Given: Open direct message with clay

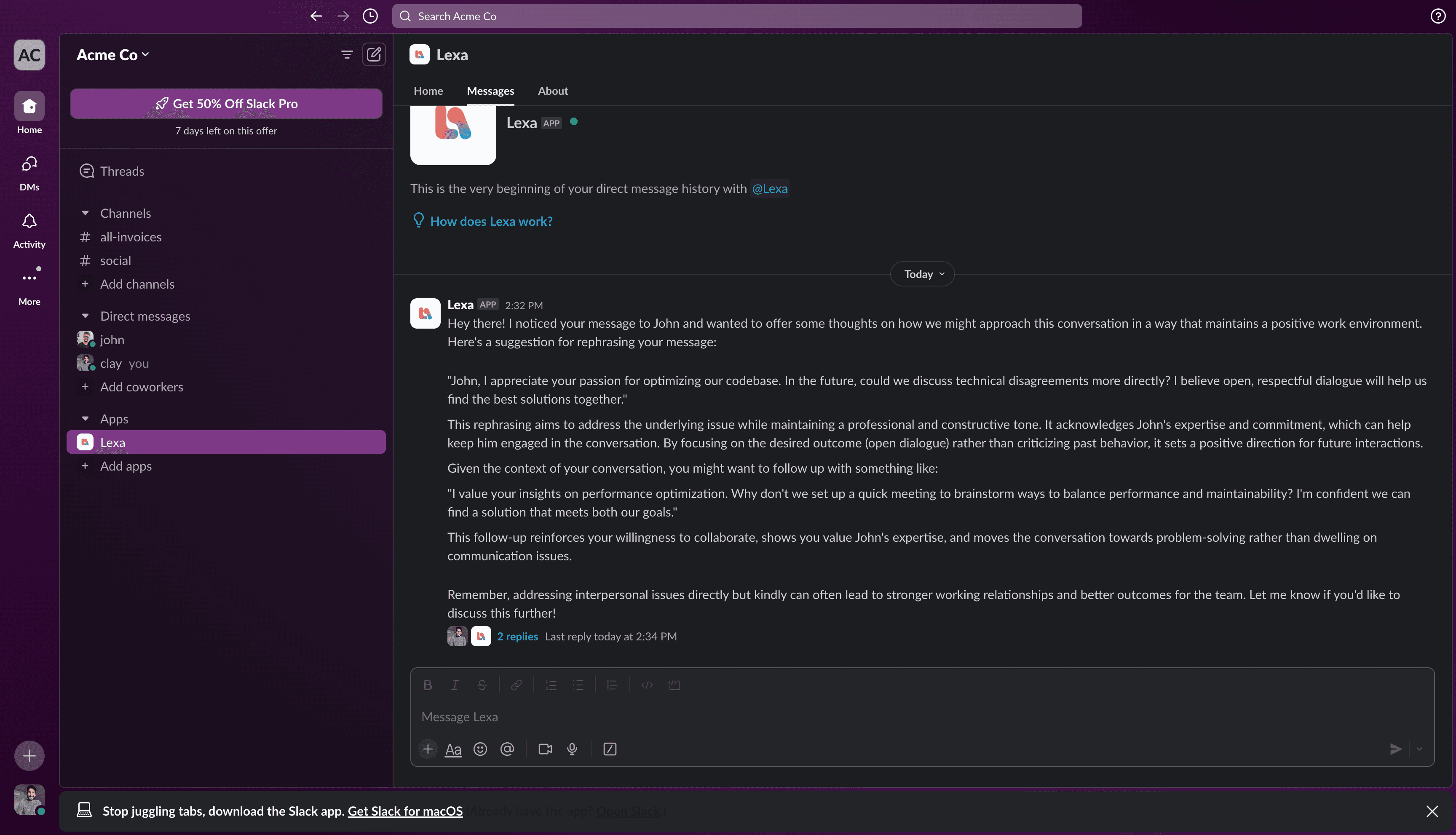Looking at the screenshot, I should pyautogui.click(x=226, y=363).
